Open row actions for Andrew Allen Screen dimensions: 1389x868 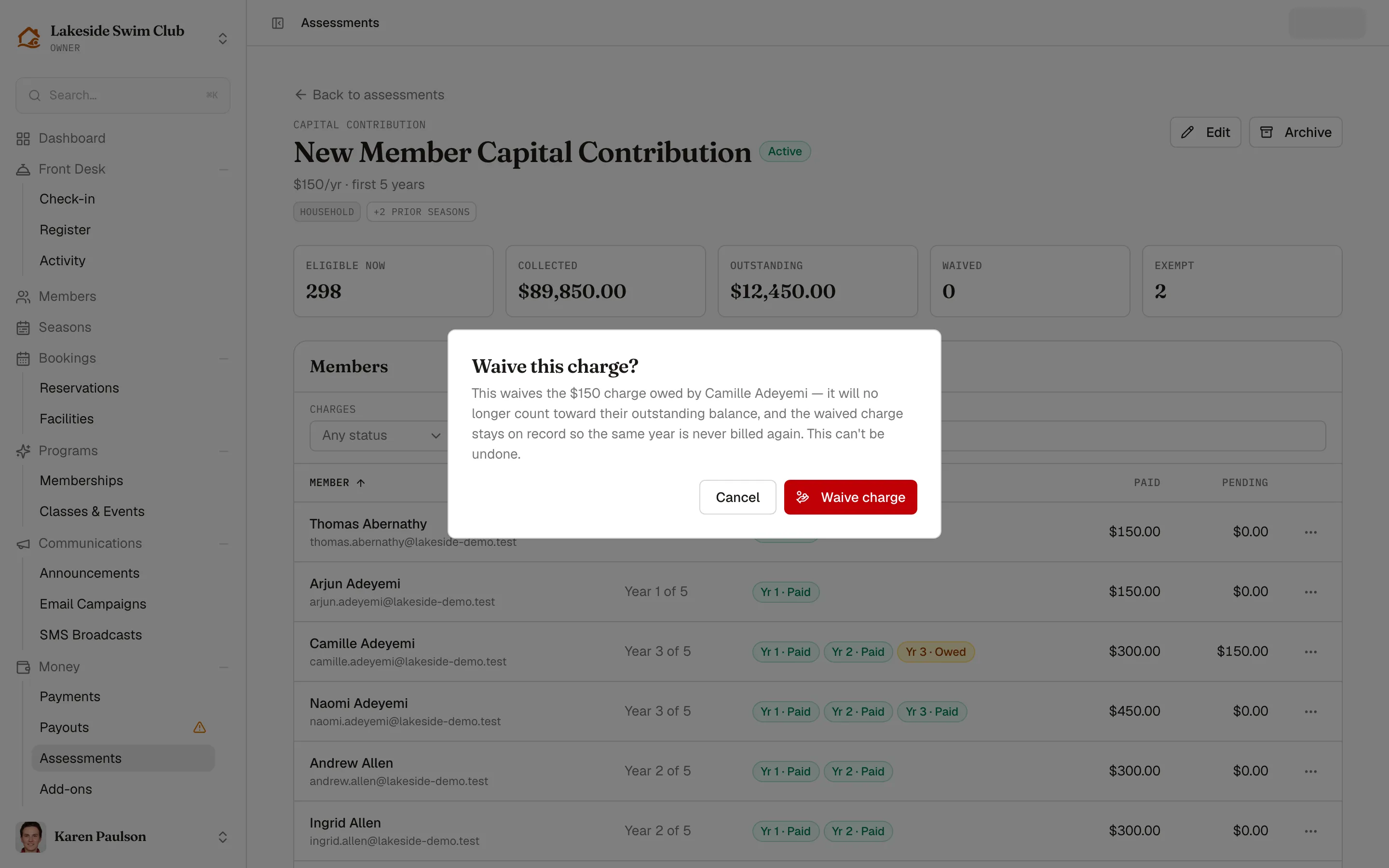click(x=1310, y=771)
